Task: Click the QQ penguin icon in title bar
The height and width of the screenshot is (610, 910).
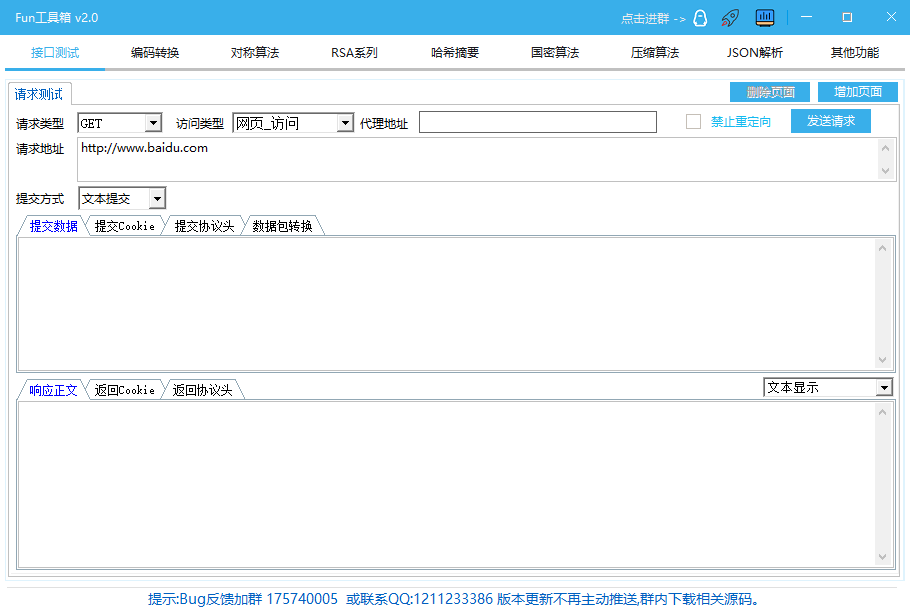Action: click(700, 18)
